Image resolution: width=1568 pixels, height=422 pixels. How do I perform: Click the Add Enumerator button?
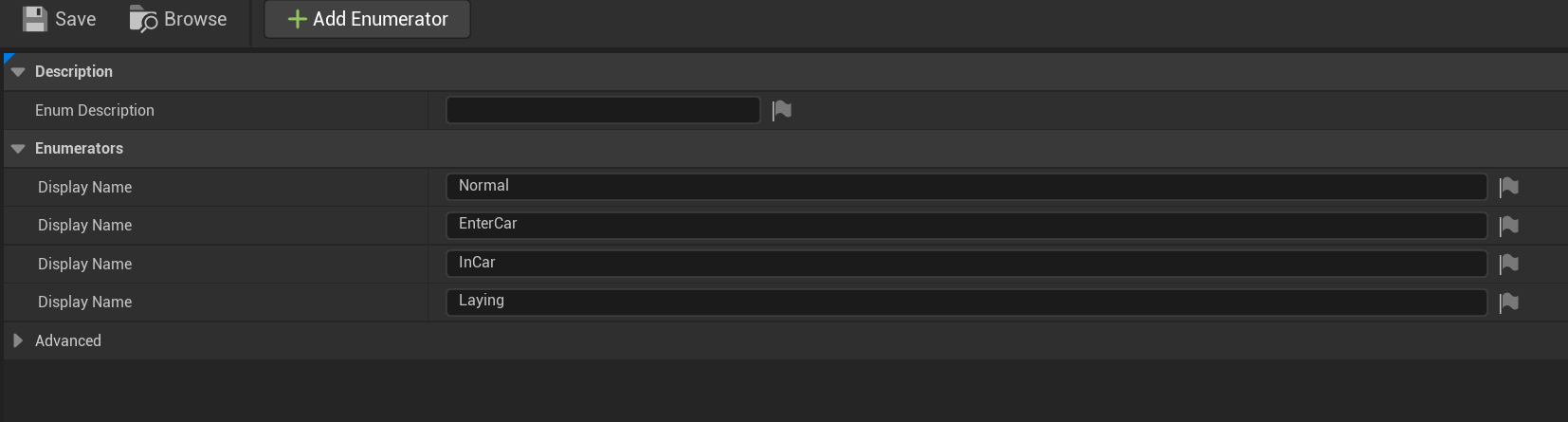[x=367, y=19]
